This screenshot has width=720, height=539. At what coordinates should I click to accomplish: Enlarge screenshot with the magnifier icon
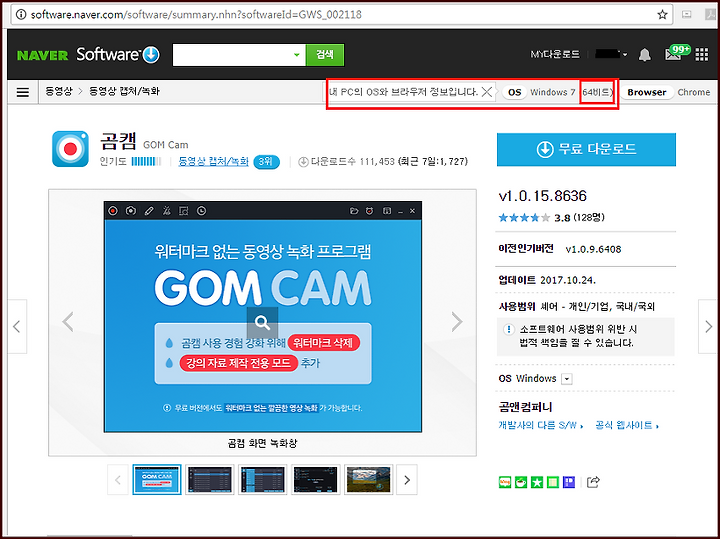click(x=262, y=323)
